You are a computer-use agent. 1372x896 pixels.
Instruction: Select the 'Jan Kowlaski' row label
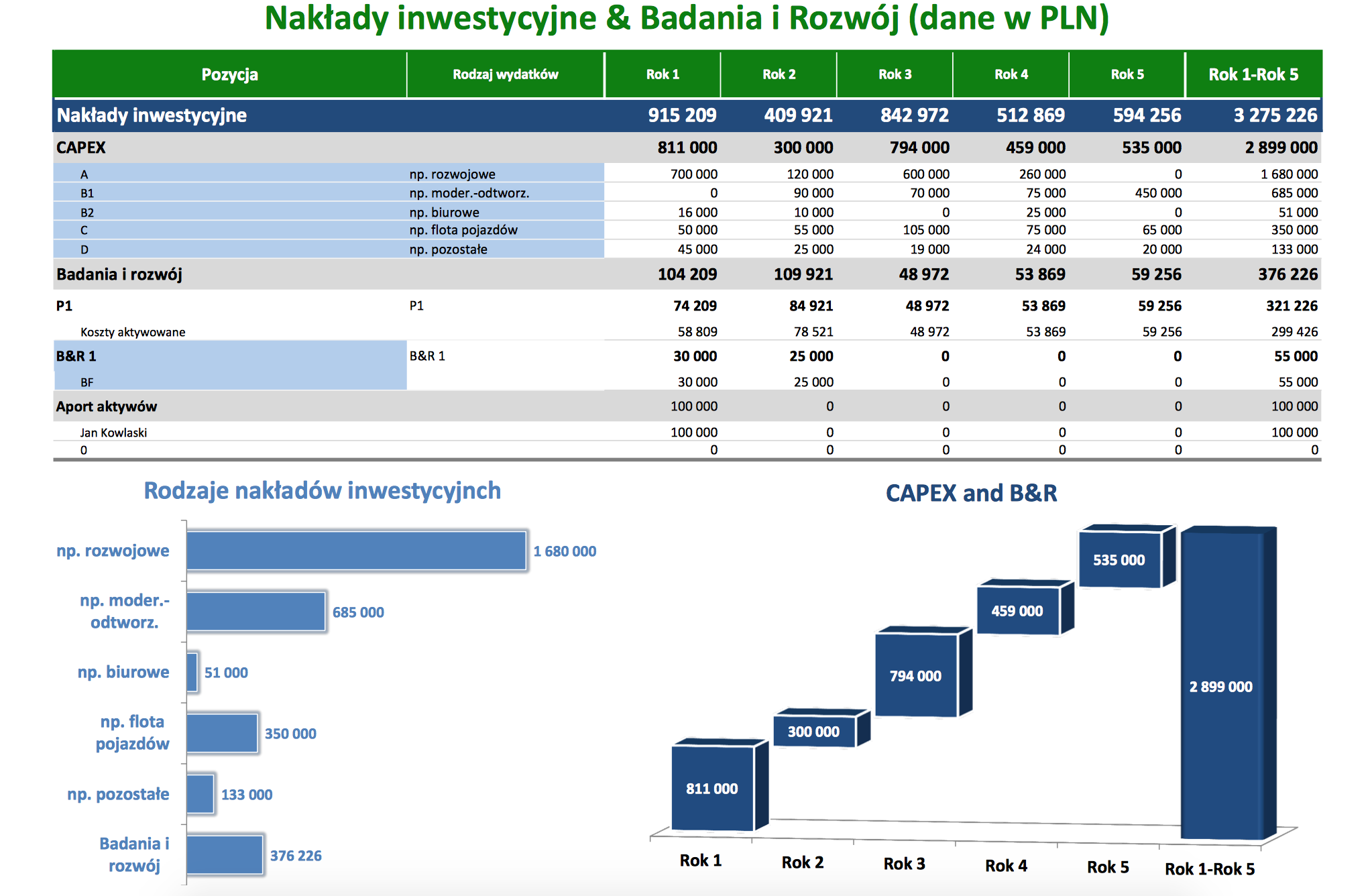[x=113, y=433]
